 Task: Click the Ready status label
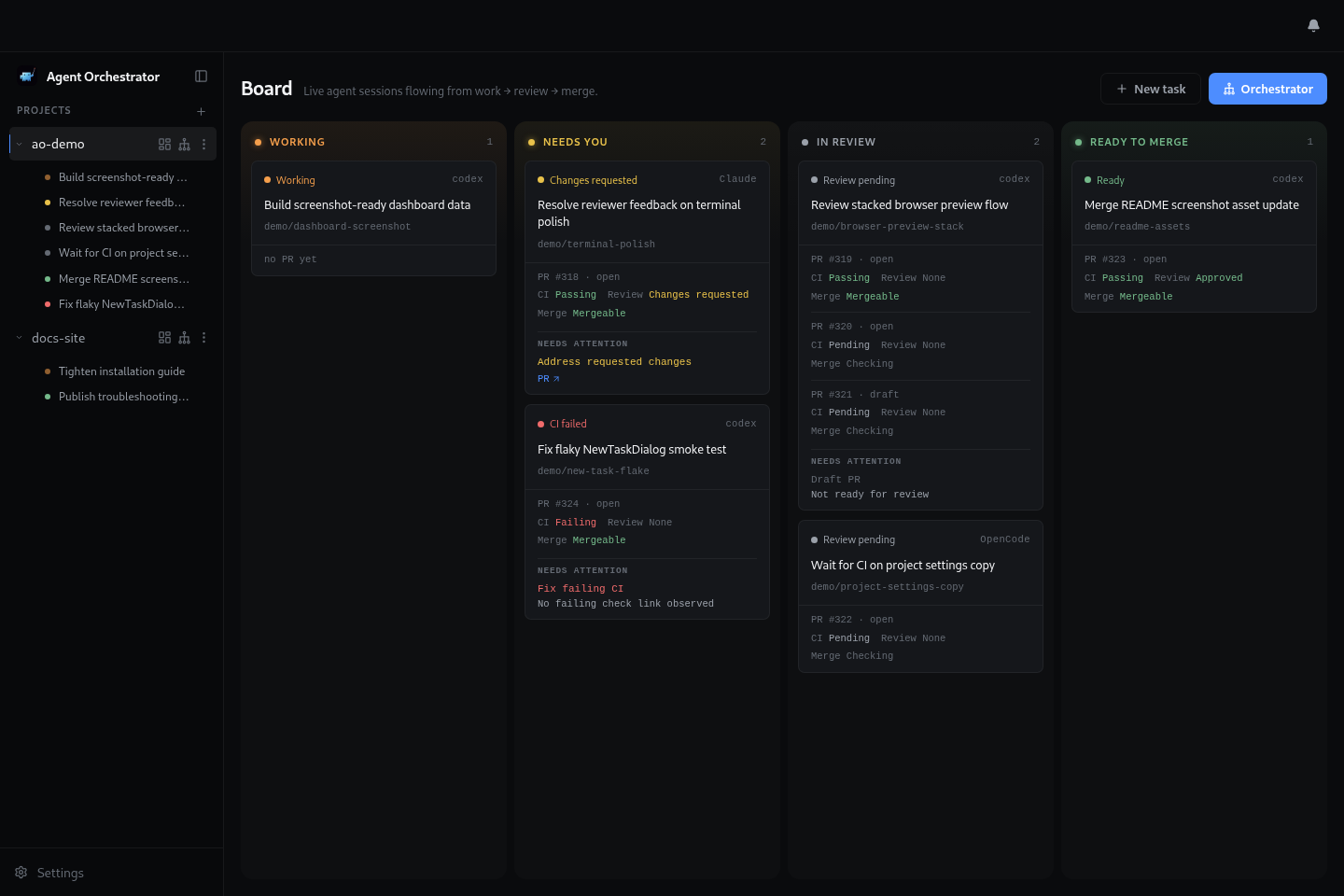[x=1111, y=180]
